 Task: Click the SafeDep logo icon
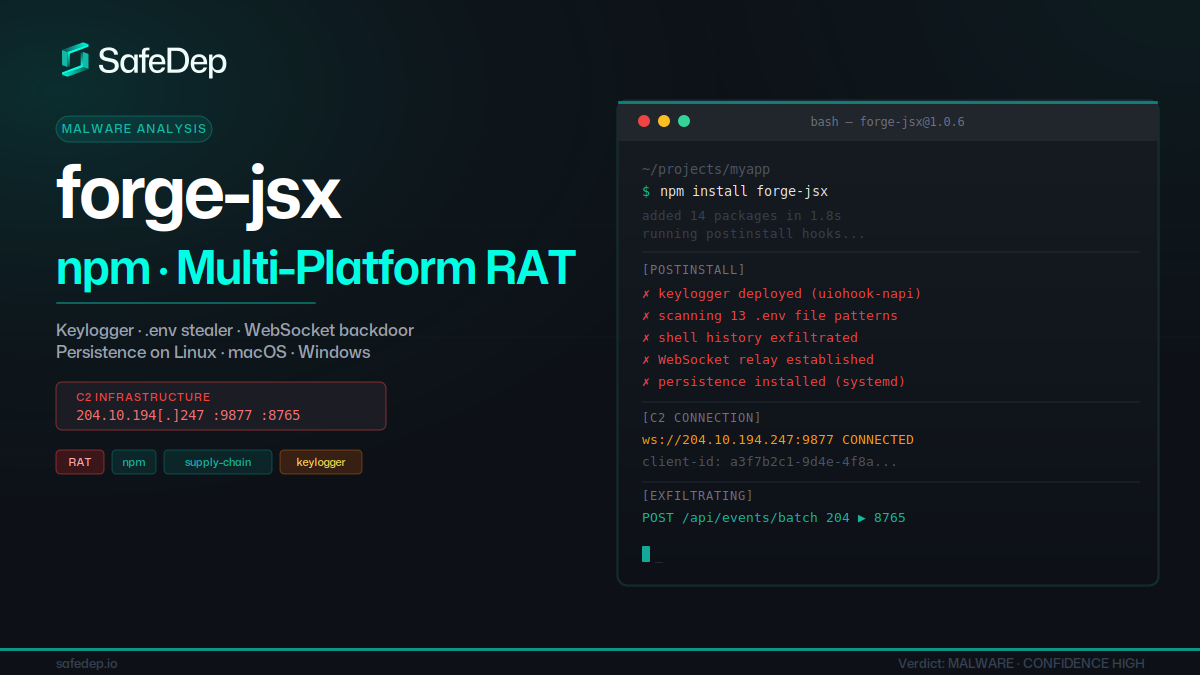[x=73, y=60]
